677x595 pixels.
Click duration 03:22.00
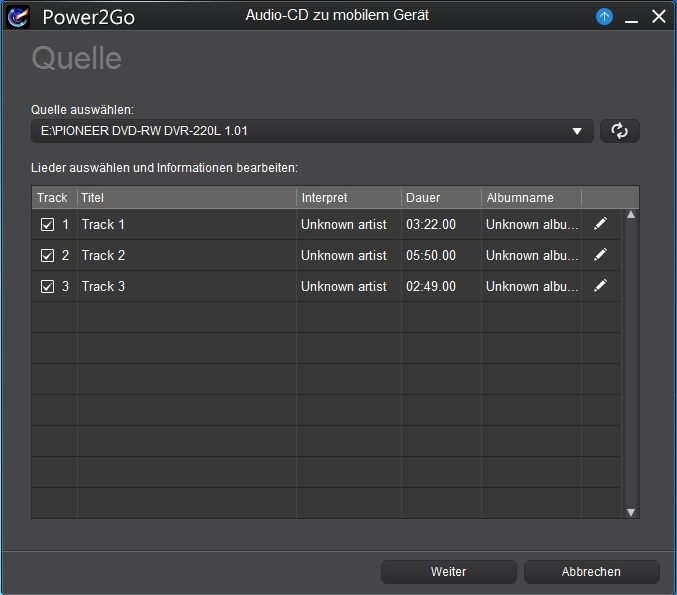[431, 225]
